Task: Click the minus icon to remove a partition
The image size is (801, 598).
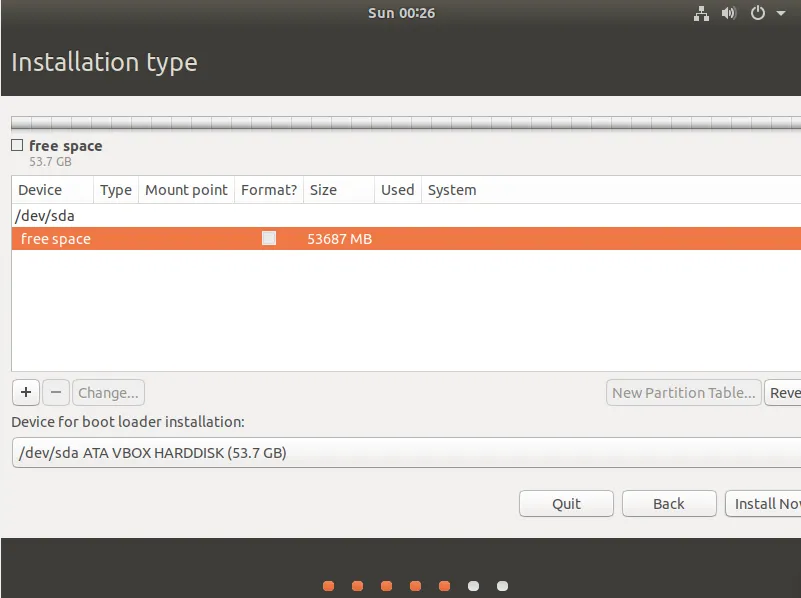Action: tap(55, 392)
